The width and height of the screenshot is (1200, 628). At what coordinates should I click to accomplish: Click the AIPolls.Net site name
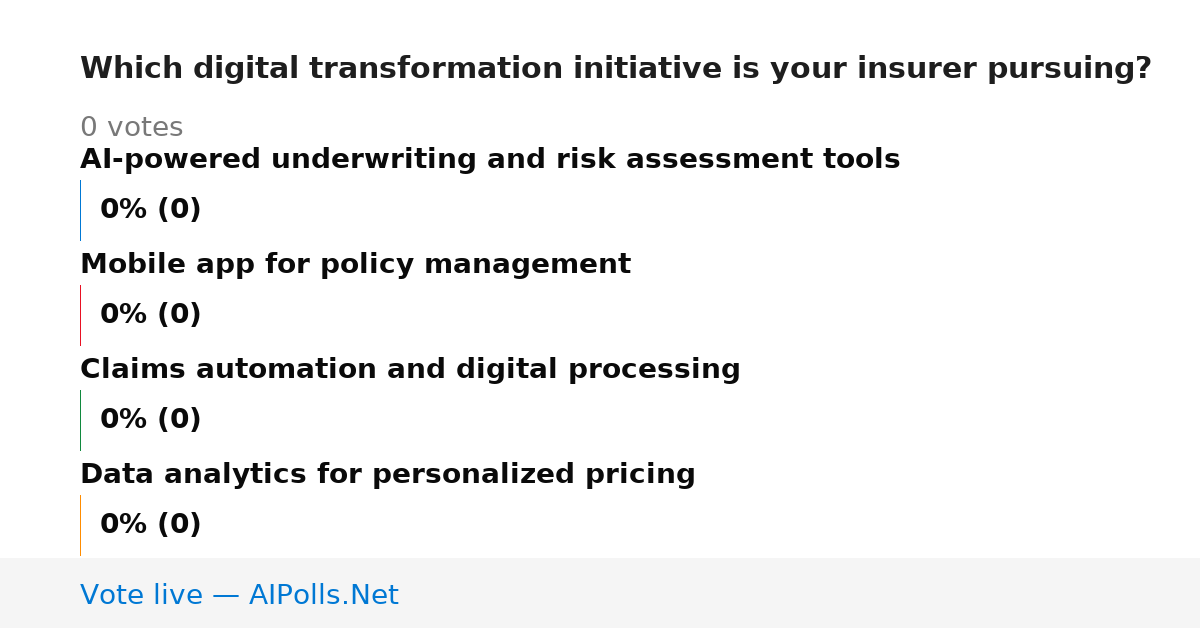(x=324, y=596)
